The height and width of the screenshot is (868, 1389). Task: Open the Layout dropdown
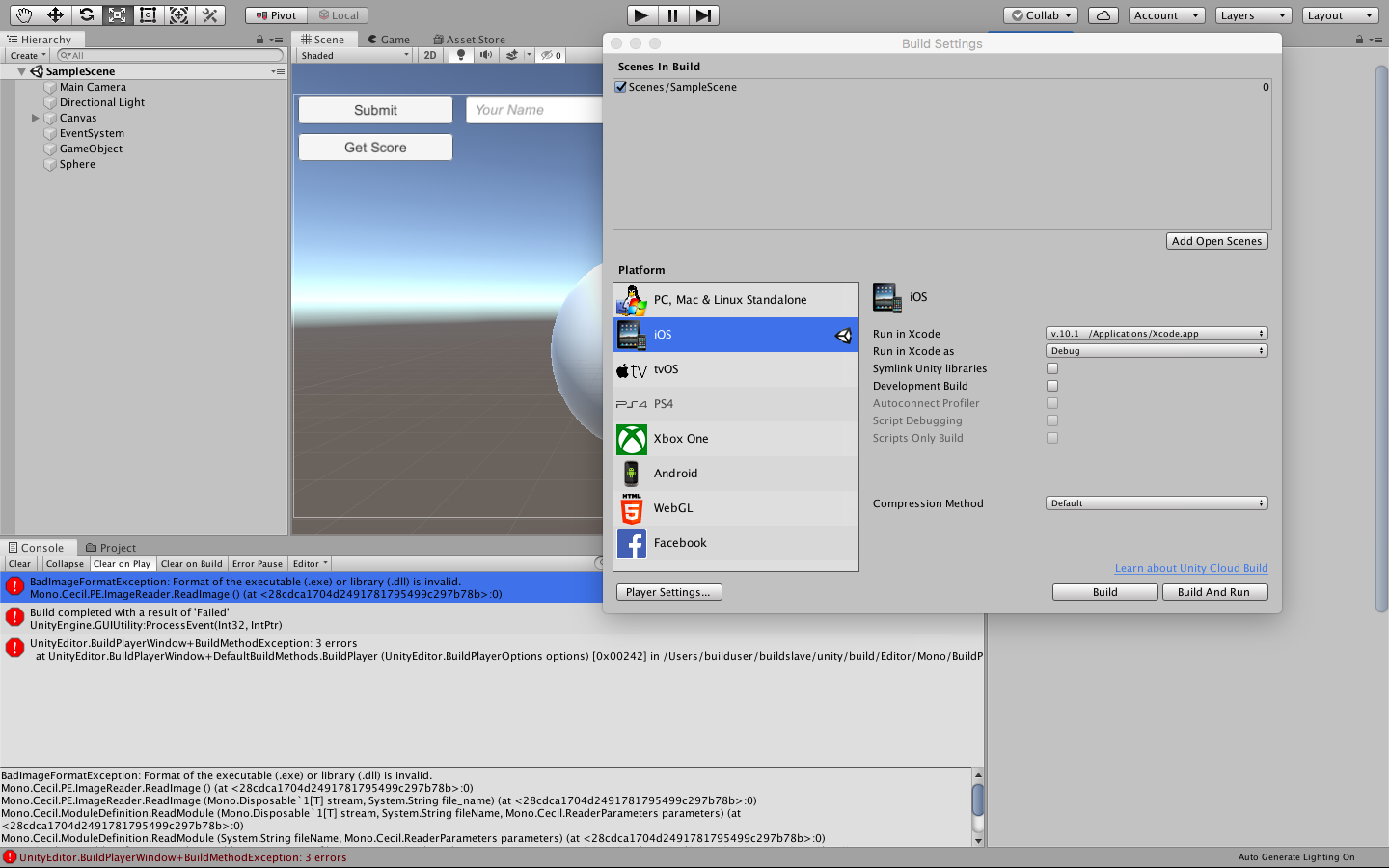1340,15
